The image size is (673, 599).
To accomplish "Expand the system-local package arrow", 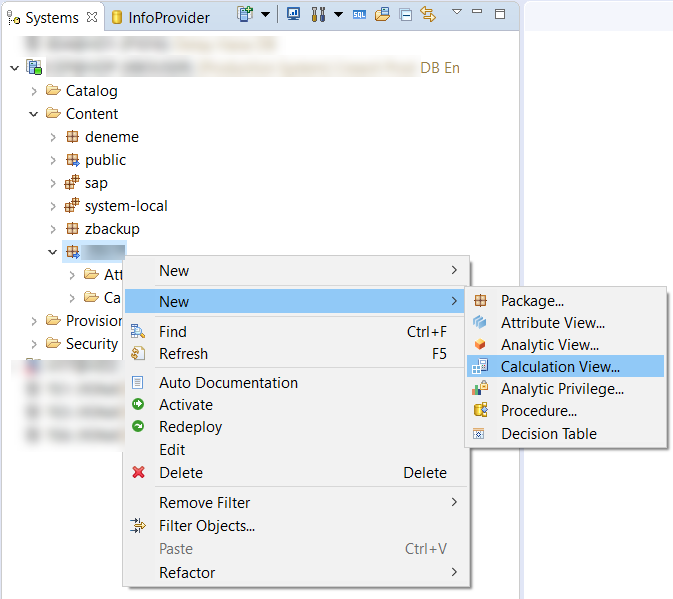I will pyautogui.click(x=53, y=206).
